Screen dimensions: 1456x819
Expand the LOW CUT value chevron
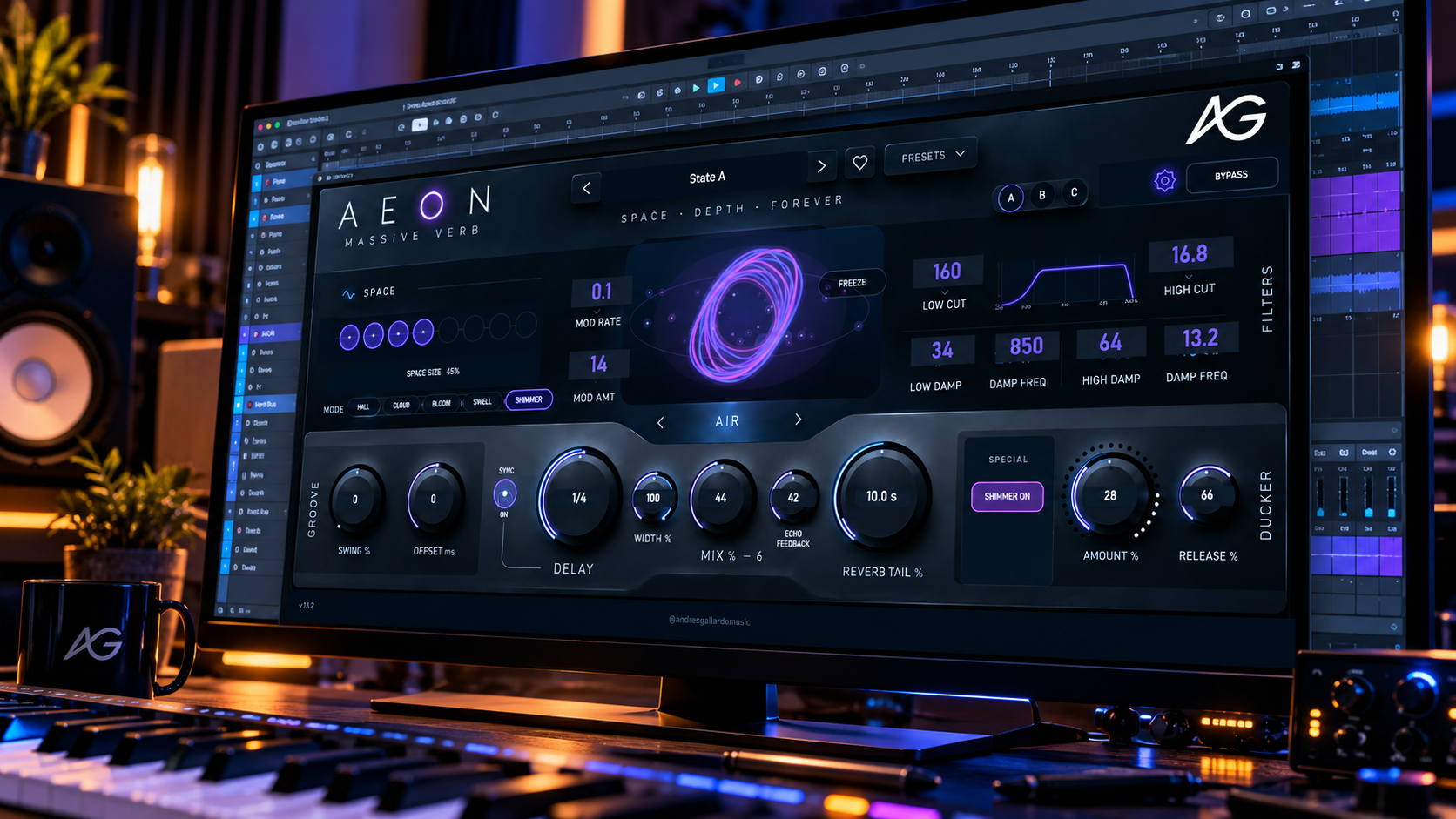pyautogui.click(x=945, y=292)
